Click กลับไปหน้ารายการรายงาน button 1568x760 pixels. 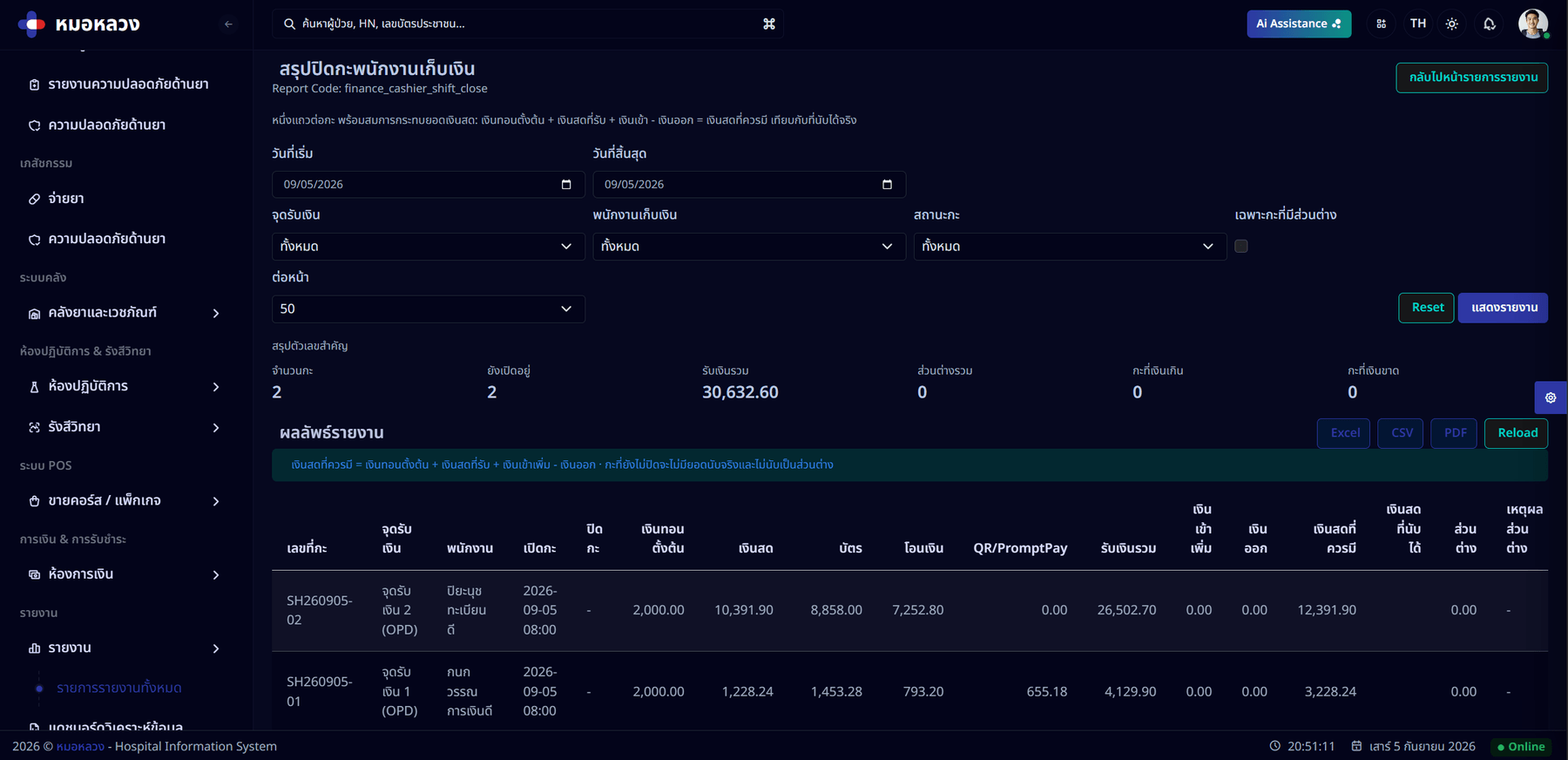(x=1472, y=78)
